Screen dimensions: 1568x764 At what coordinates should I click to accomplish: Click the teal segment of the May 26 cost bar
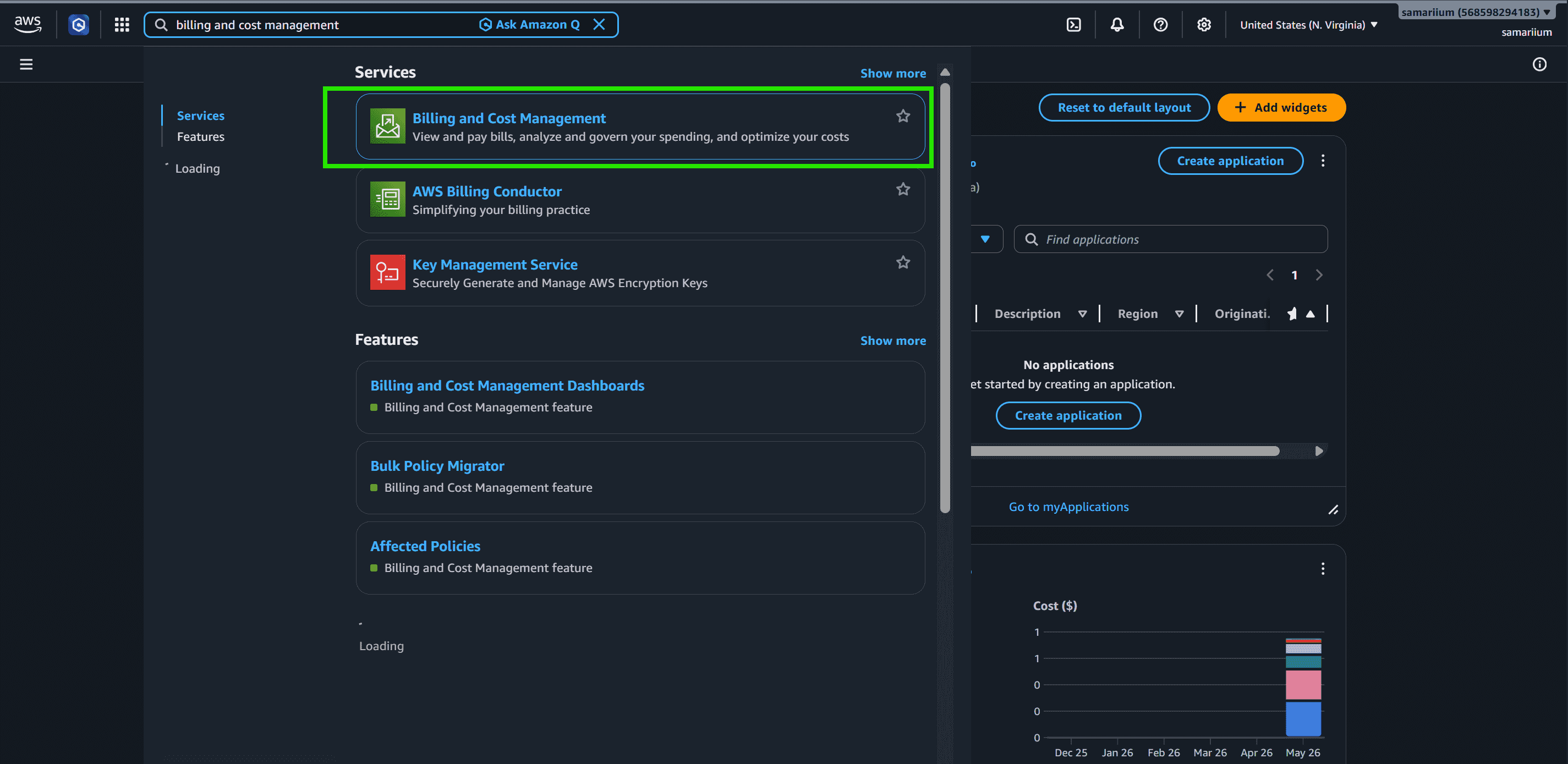[x=1303, y=661]
